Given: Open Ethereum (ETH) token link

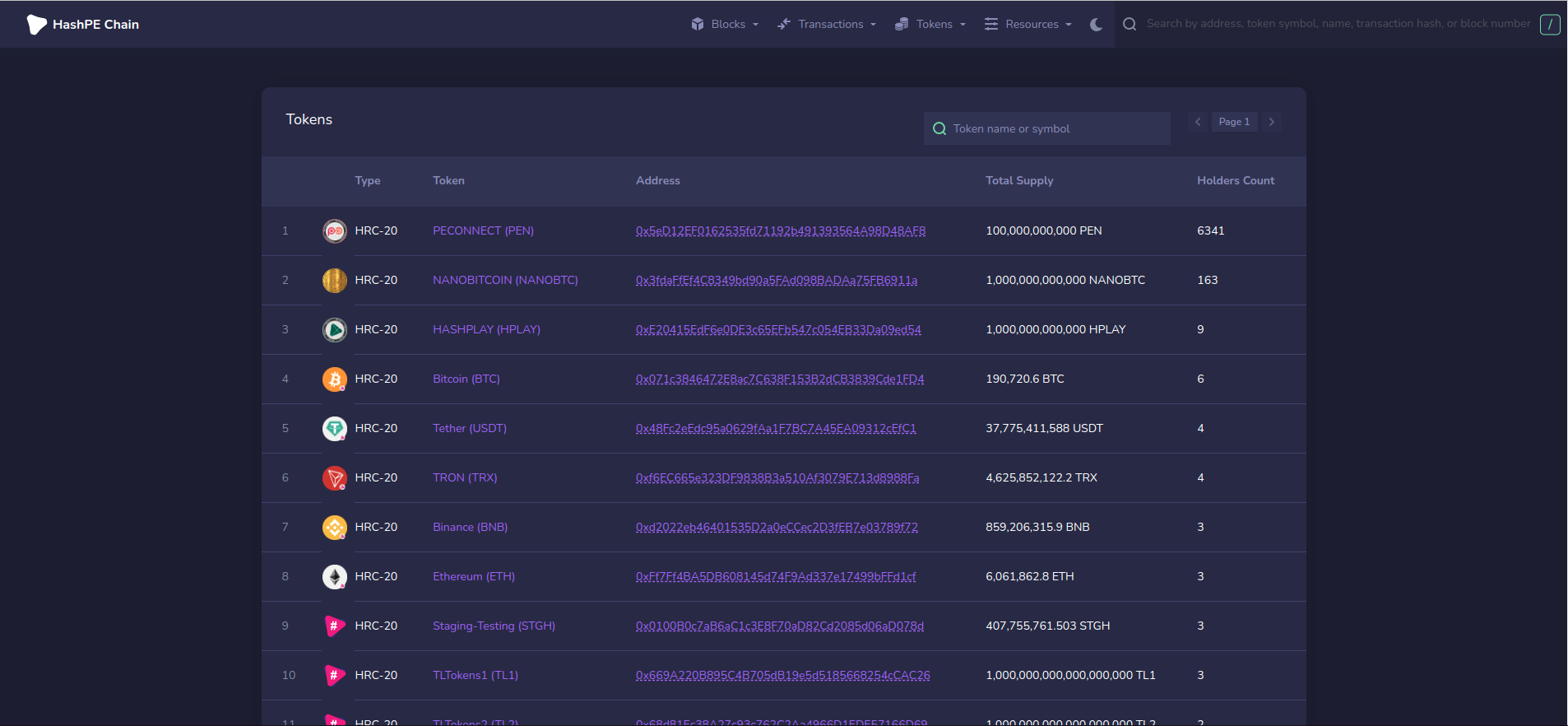Looking at the screenshot, I should point(474,576).
